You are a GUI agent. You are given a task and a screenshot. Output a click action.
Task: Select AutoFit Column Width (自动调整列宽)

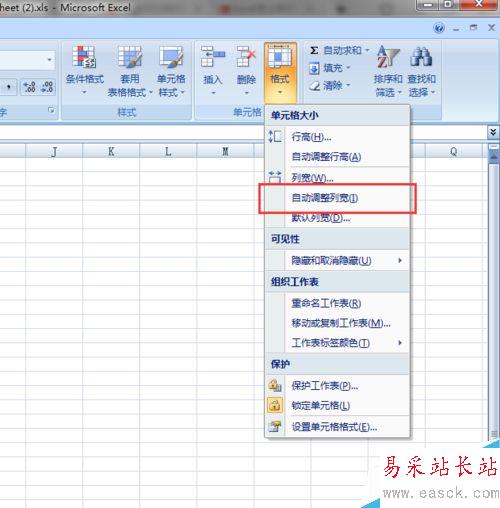coord(337,198)
